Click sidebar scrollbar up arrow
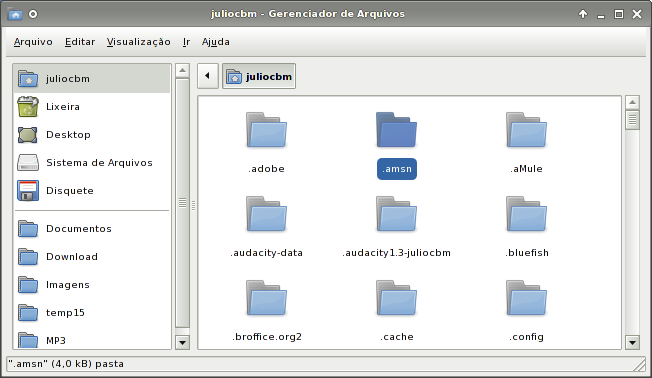The image size is (652, 378). point(182,70)
